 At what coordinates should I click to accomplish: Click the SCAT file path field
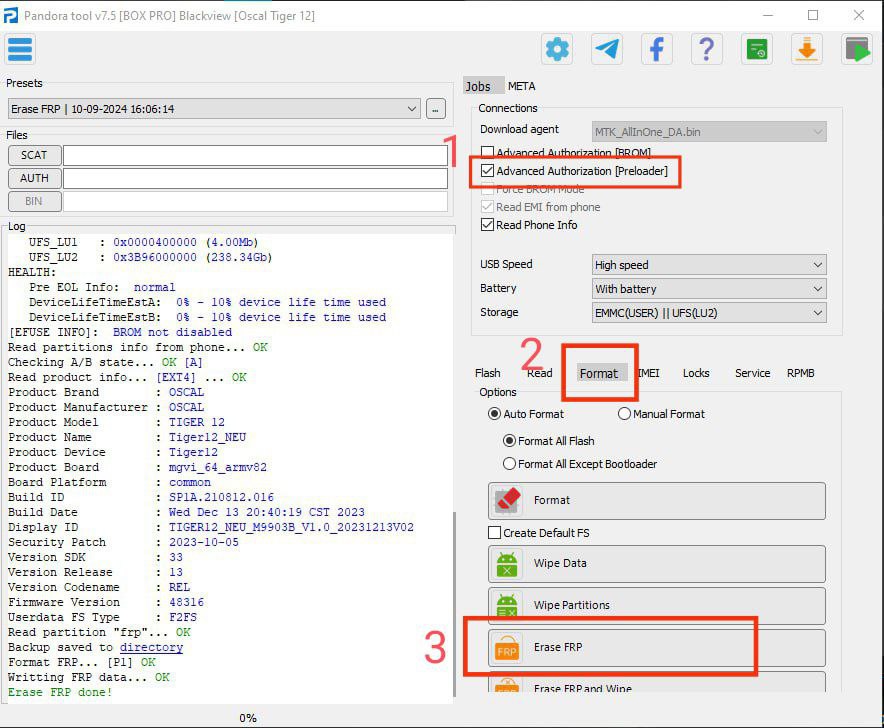point(255,156)
